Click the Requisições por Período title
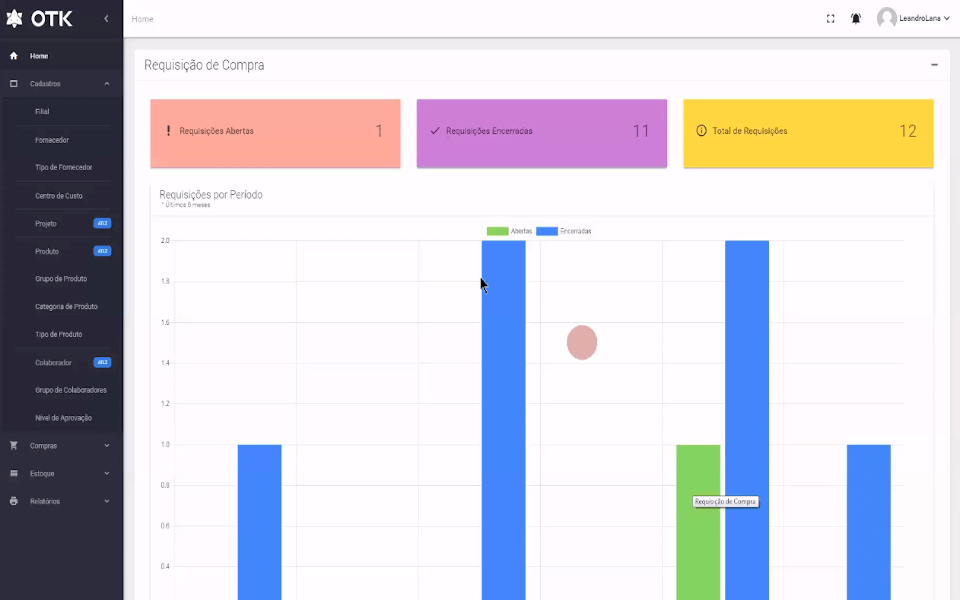 click(x=211, y=195)
